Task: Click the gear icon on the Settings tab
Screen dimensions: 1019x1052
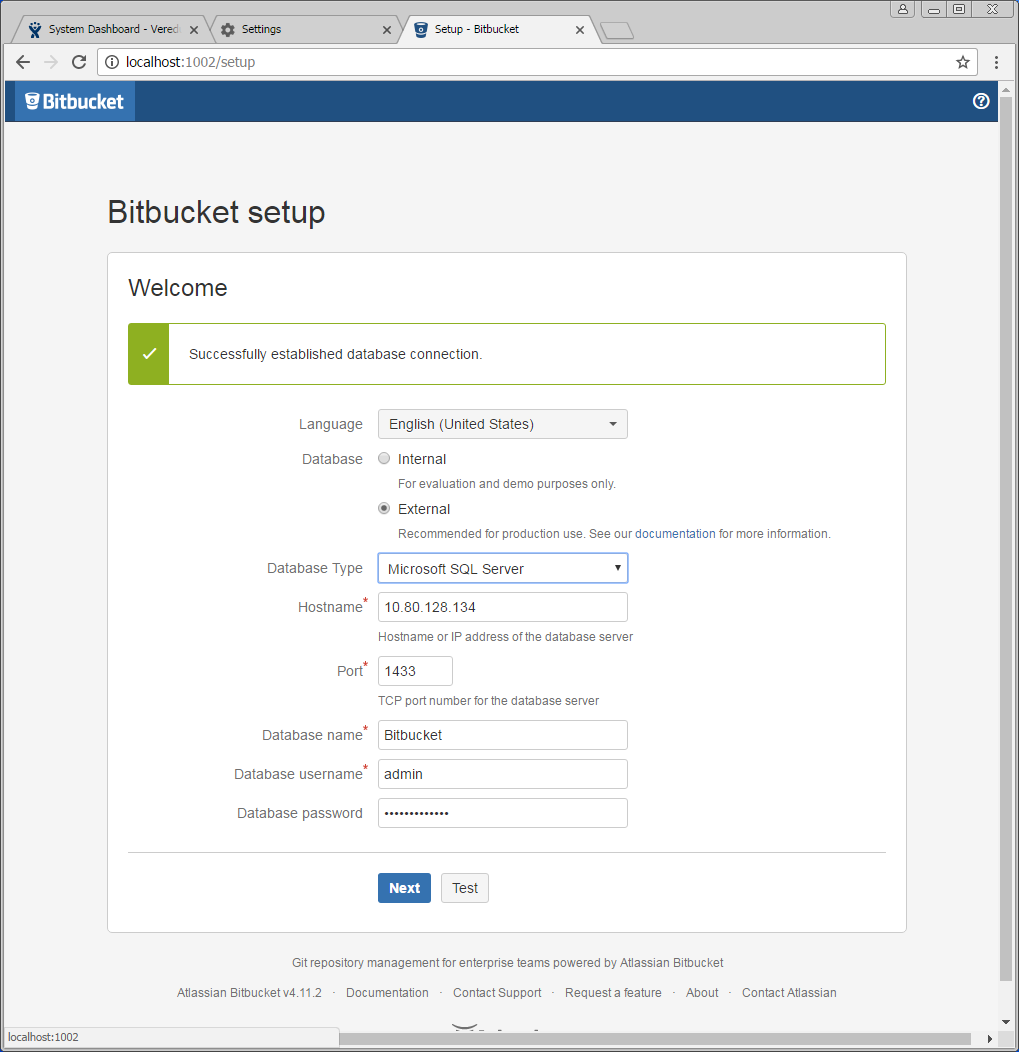Action: [226, 29]
